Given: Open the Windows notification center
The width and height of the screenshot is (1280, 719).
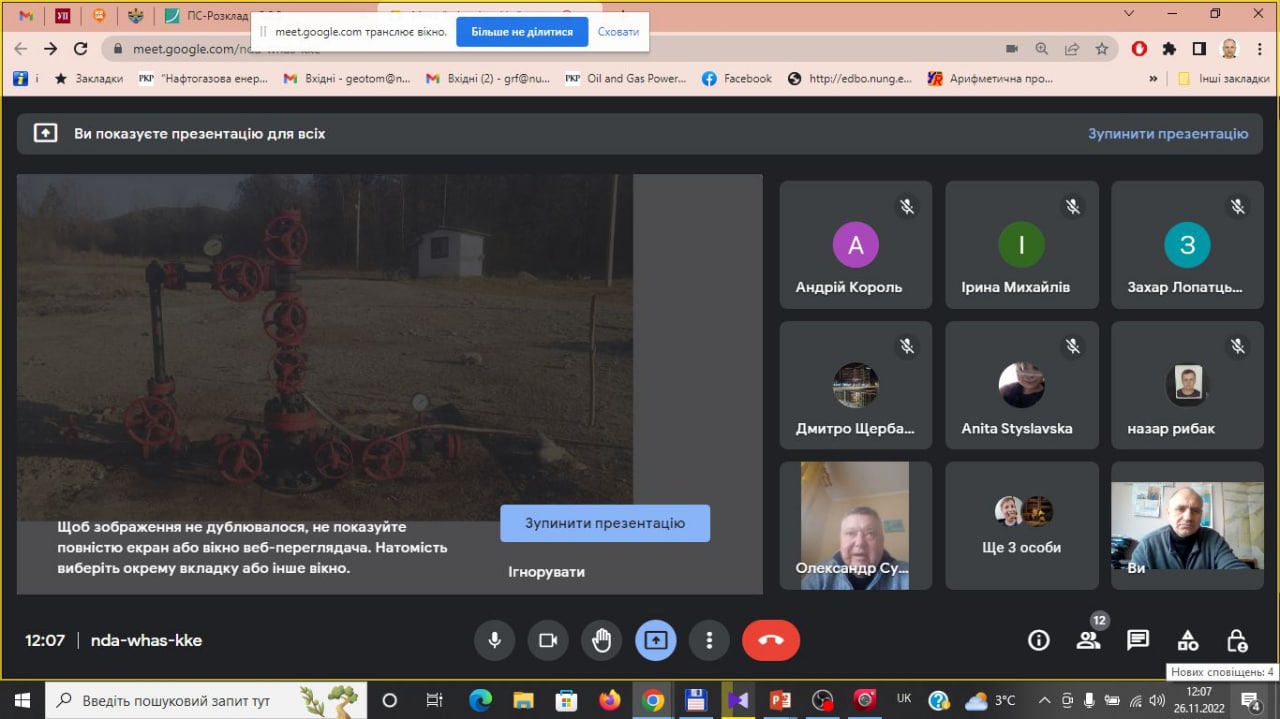Looking at the screenshot, I should pyautogui.click(x=1251, y=700).
